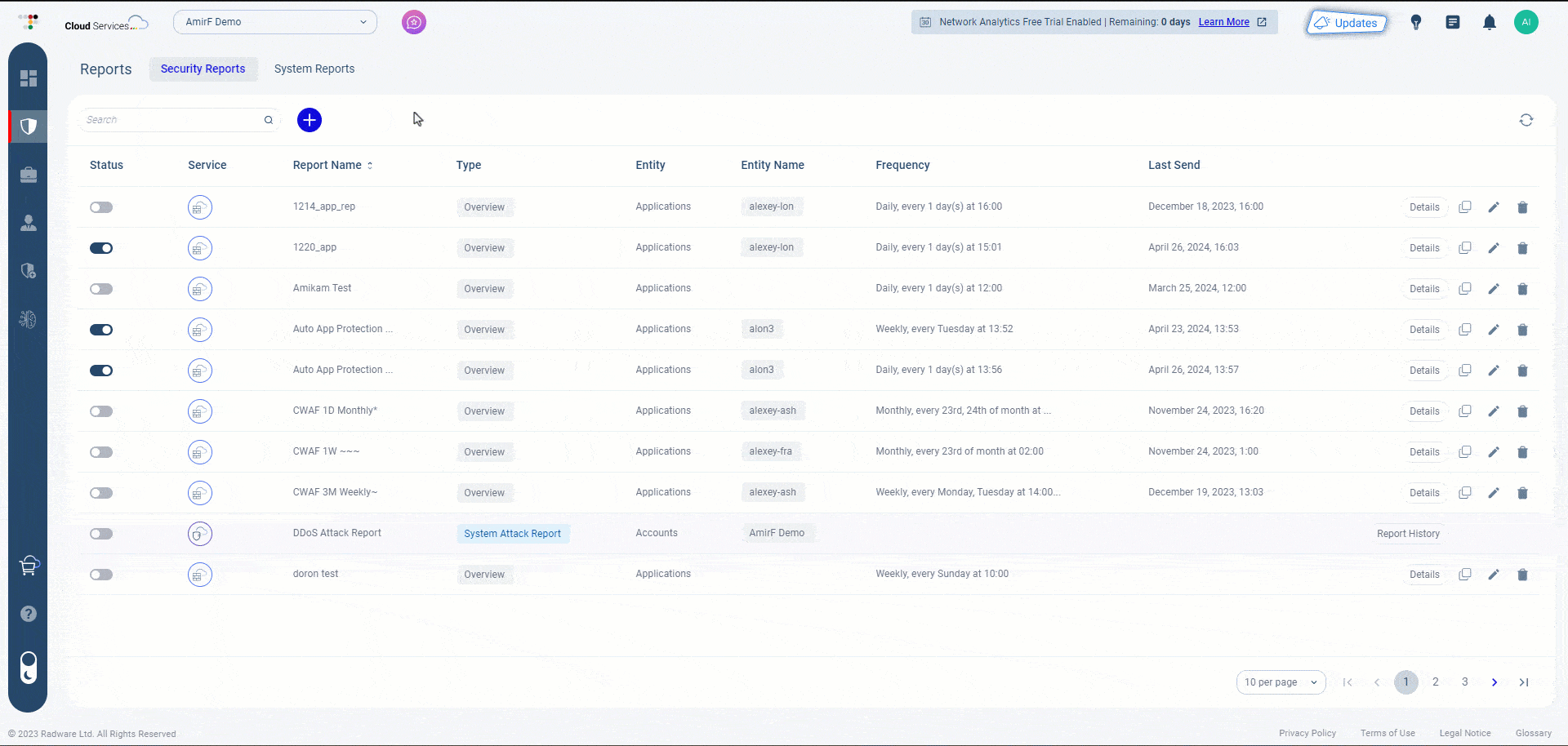
Task: Enable the 1214_app_rep report toggle
Action: coord(101,207)
